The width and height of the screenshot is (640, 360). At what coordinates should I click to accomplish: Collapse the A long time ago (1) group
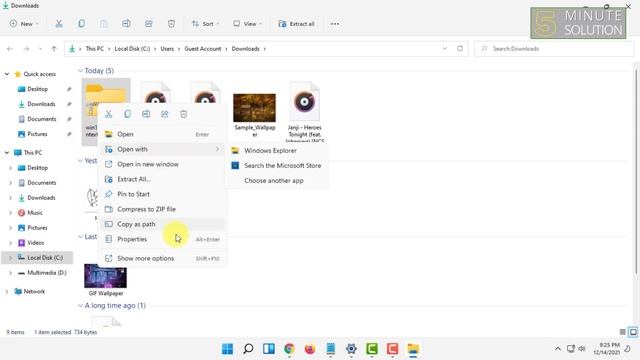(x=80, y=305)
